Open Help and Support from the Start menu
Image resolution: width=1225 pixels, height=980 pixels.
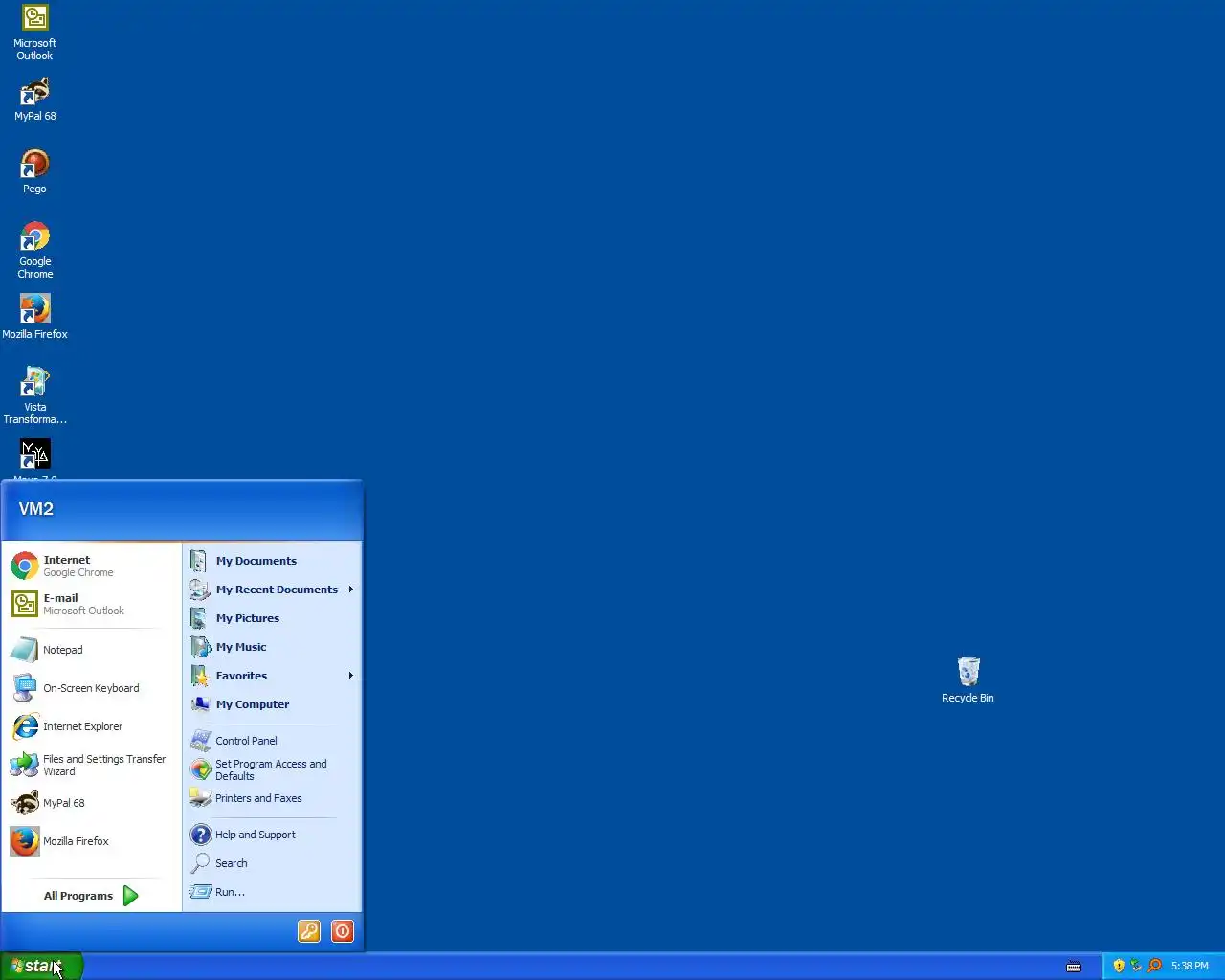click(272, 835)
